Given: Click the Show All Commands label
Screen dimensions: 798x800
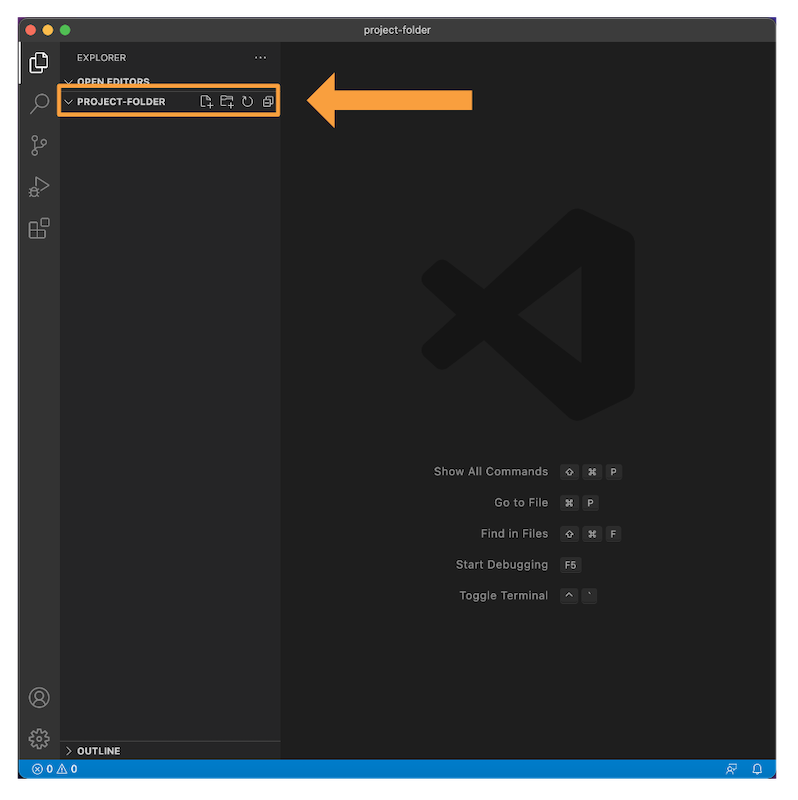Looking at the screenshot, I should click(490, 471).
